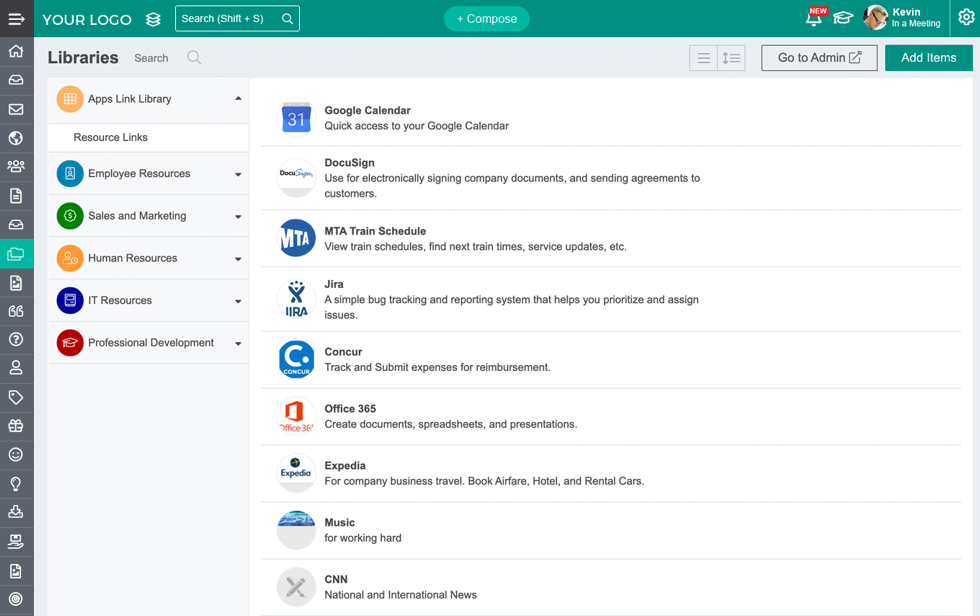Click the CNN placeholder icon
Image resolution: width=980 pixels, height=616 pixels.
(x=296, y=587)
